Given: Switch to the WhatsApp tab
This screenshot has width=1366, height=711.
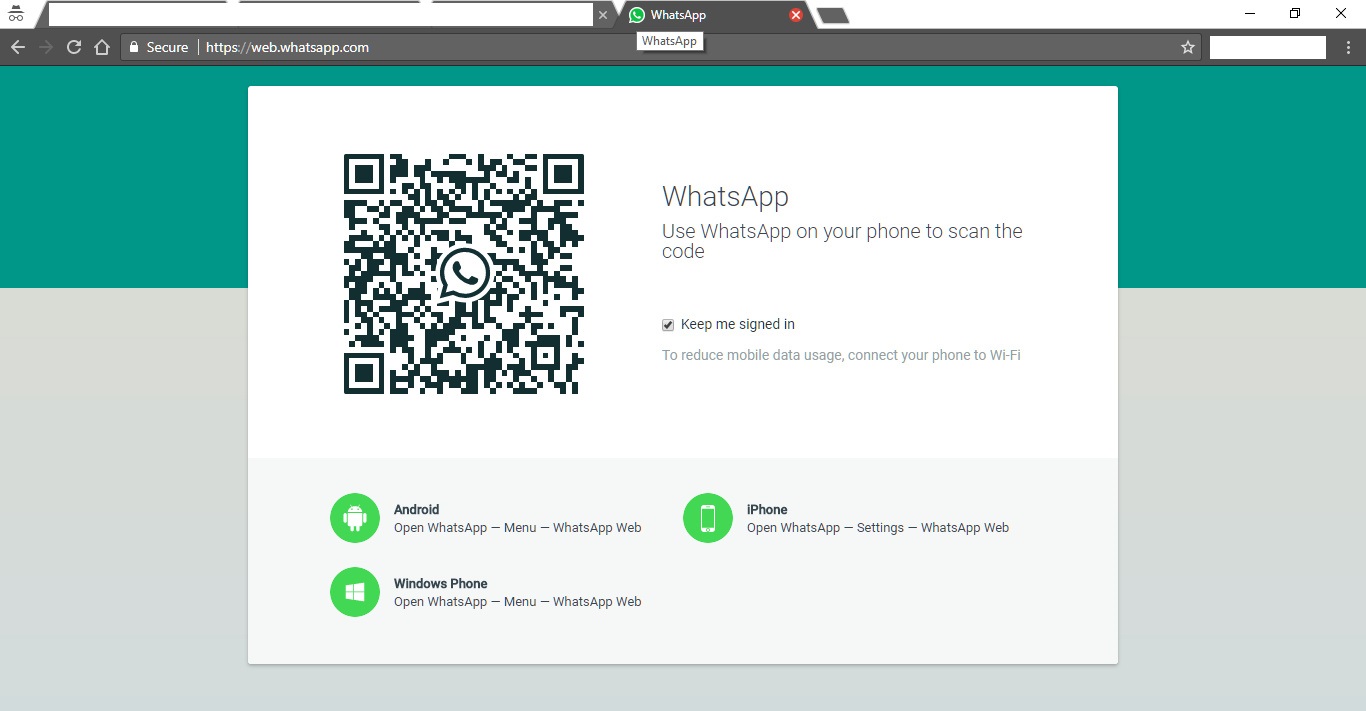Looking at the screenshot, I should coord(715,15).
